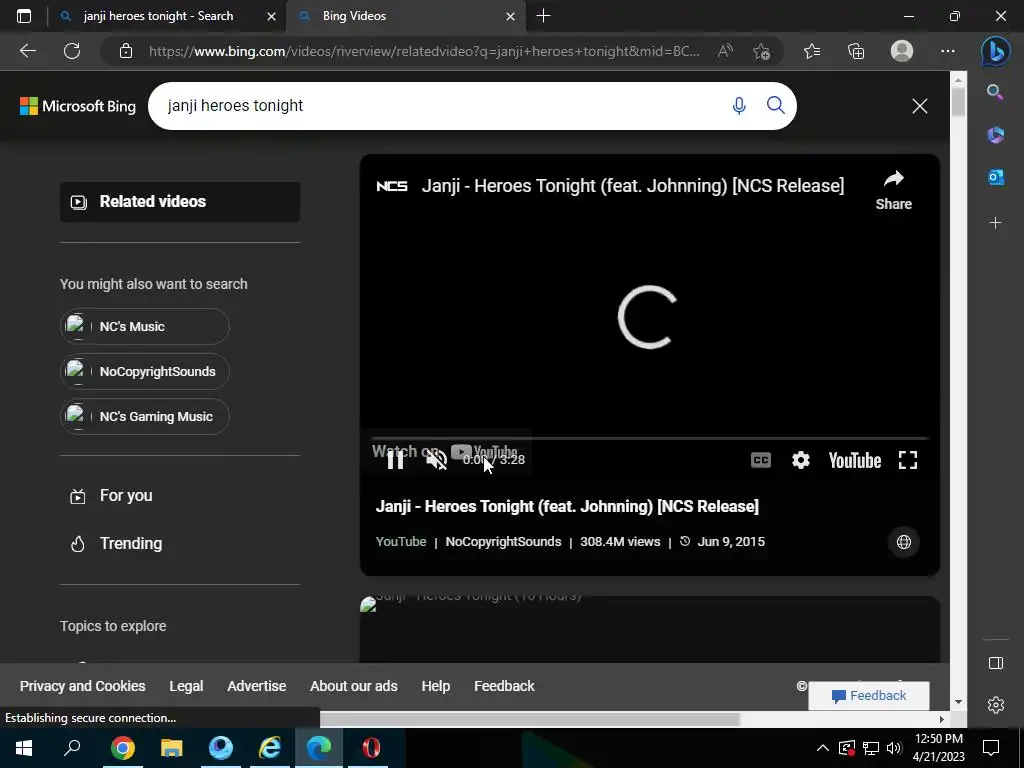Open Outlook in Edge sidebar

coord(995,176)
